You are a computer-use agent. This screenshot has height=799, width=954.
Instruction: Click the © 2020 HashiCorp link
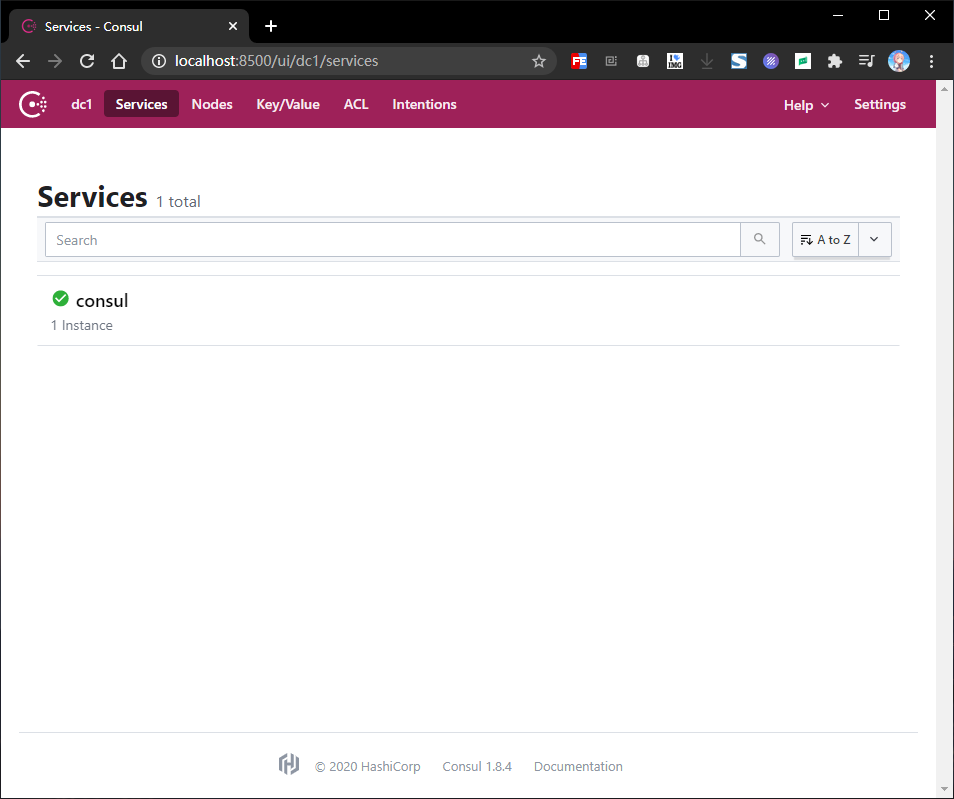[367, 766]
